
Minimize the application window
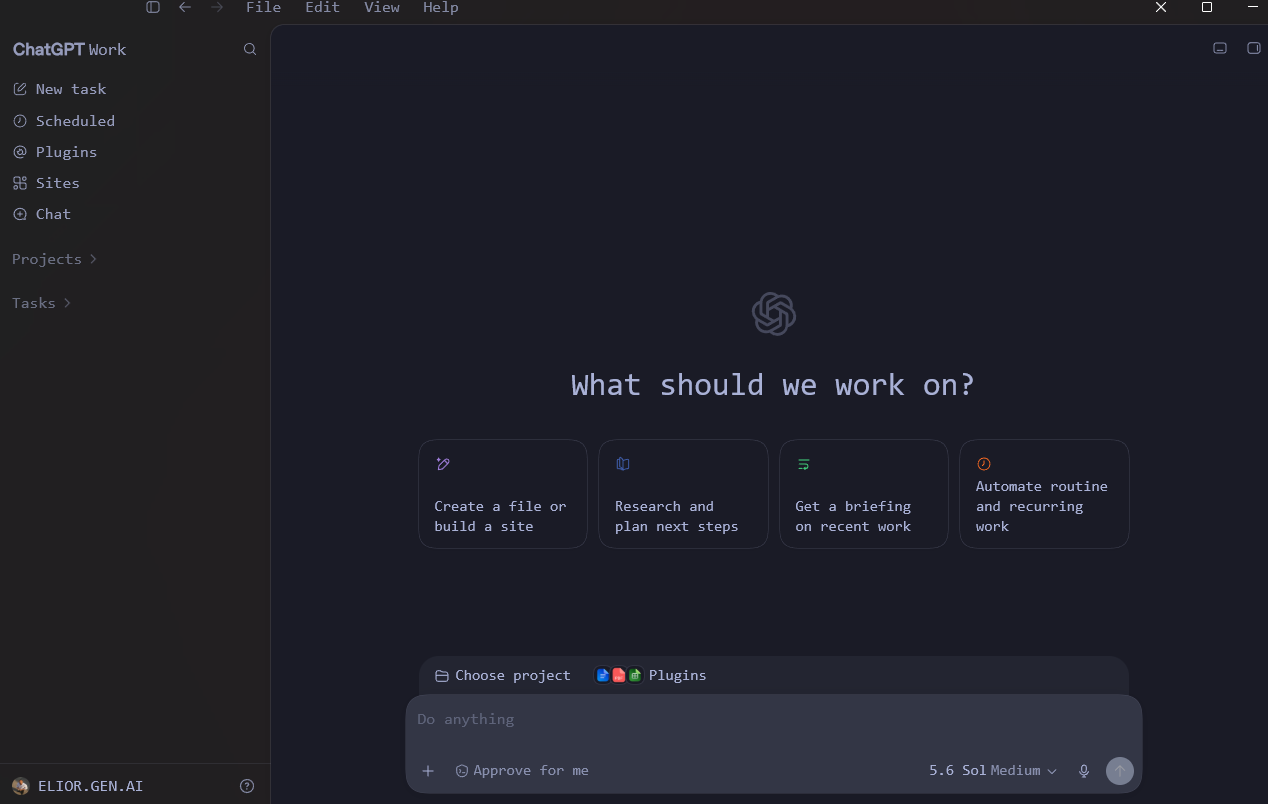pyautogui.click(x=1253, y=7)
